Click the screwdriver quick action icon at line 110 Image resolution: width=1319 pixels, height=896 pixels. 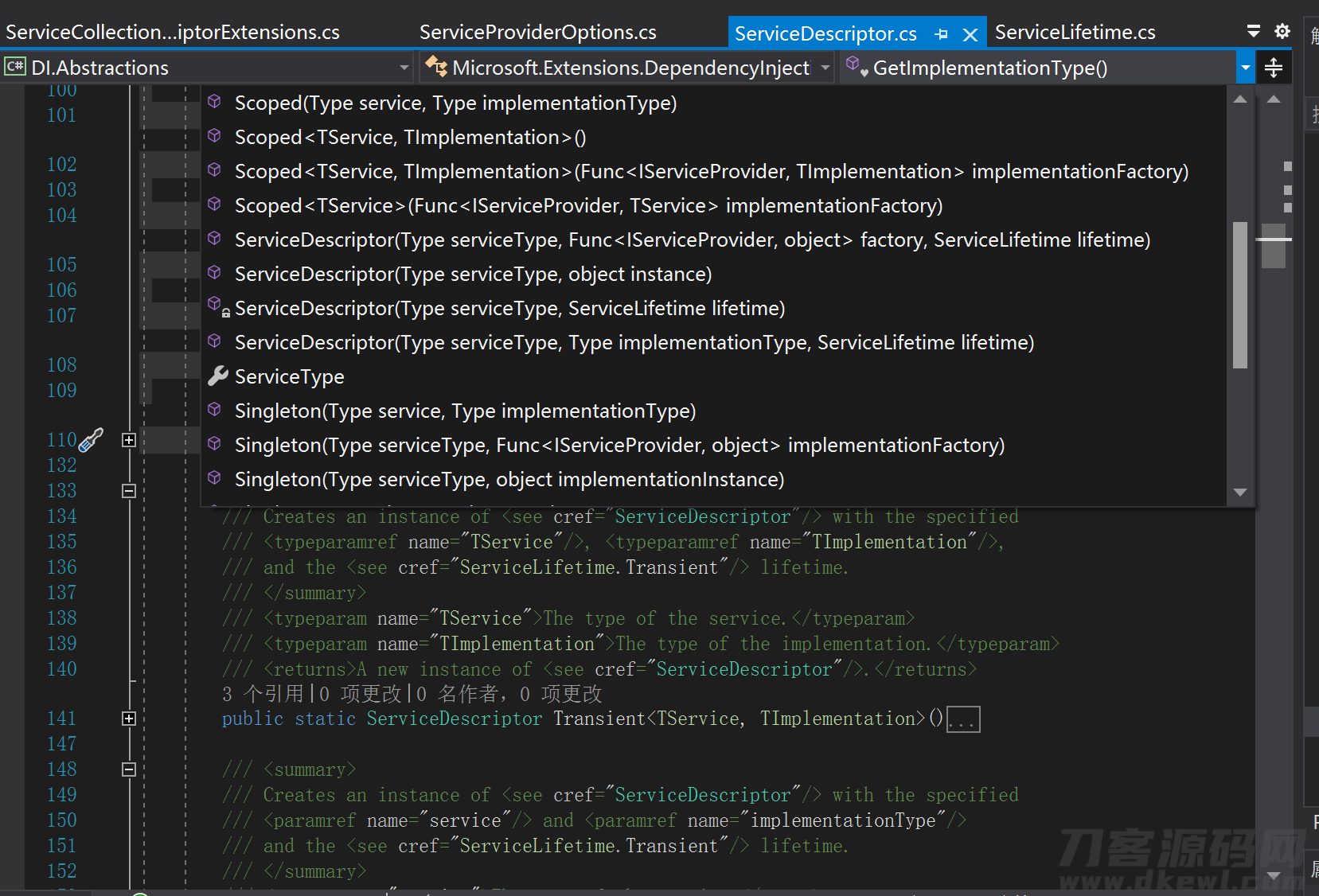coord(92,440)
